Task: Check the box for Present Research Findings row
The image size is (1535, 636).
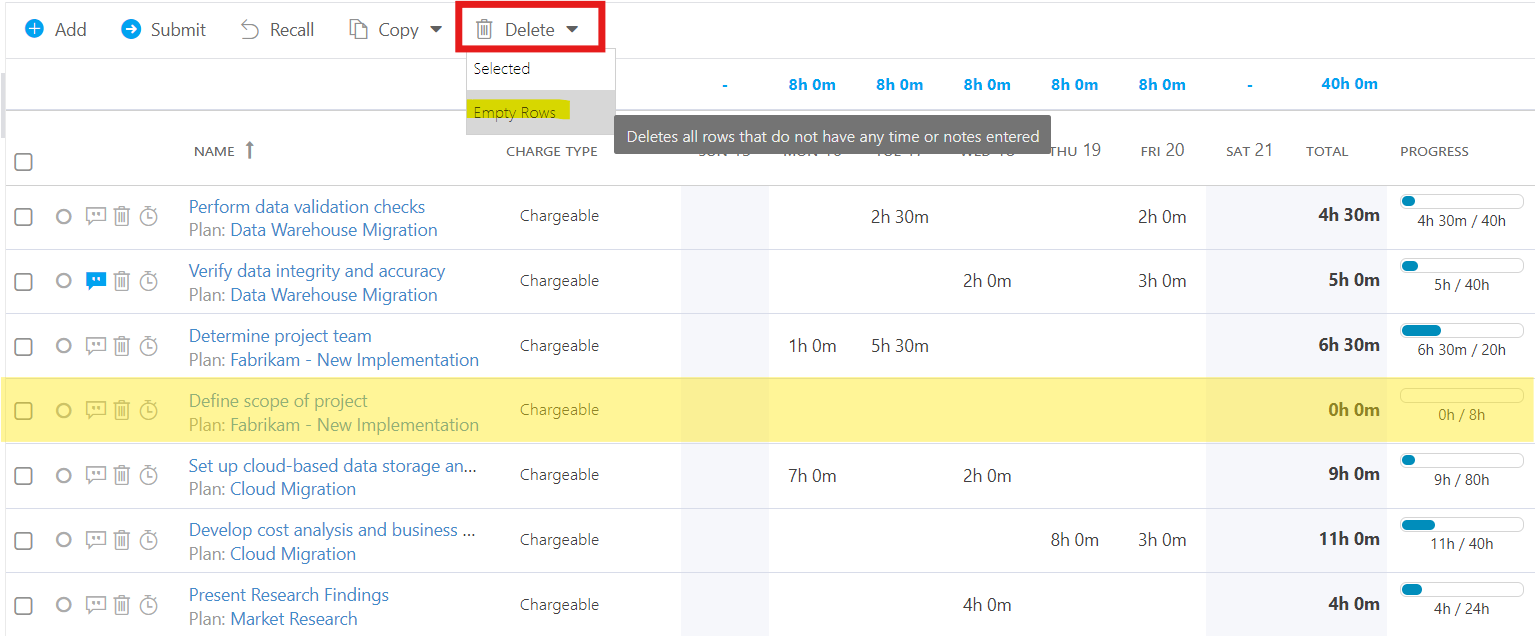Action: [24, 606]
